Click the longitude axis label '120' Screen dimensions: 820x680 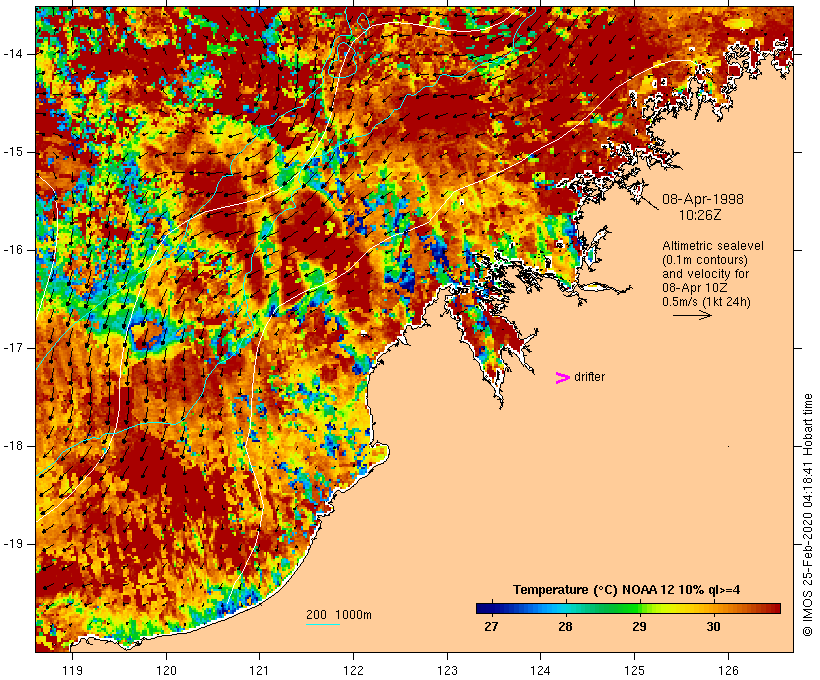[166, 671]
